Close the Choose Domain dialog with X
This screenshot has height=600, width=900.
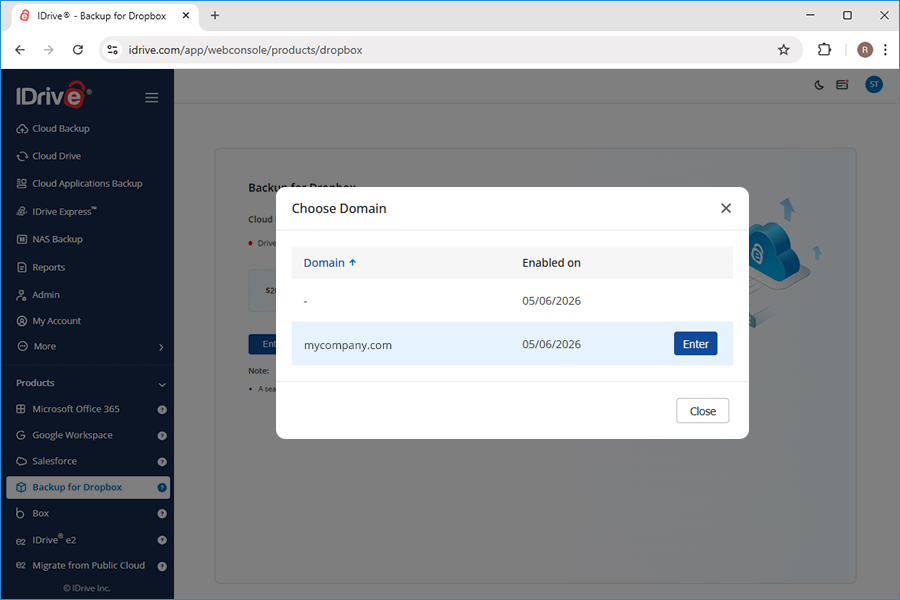(x=726, y=208)
